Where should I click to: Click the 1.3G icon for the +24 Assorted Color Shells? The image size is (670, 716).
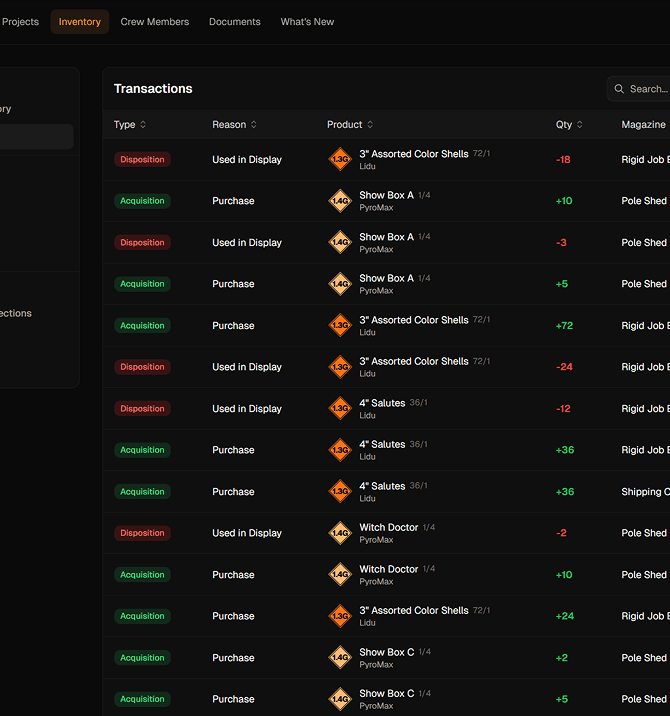pyautogui.click(x=340, y=616)
